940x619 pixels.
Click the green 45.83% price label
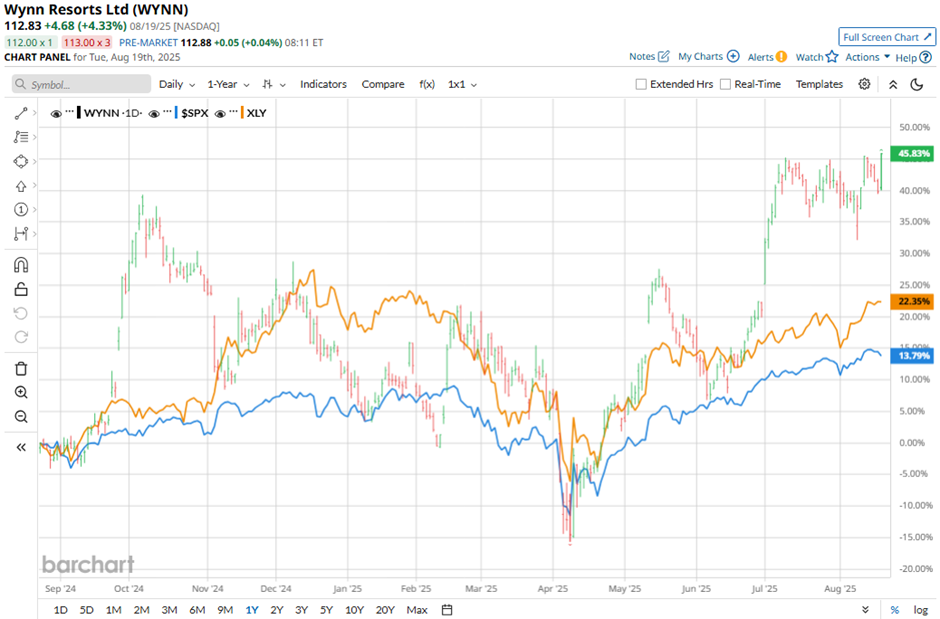point(912,153)
